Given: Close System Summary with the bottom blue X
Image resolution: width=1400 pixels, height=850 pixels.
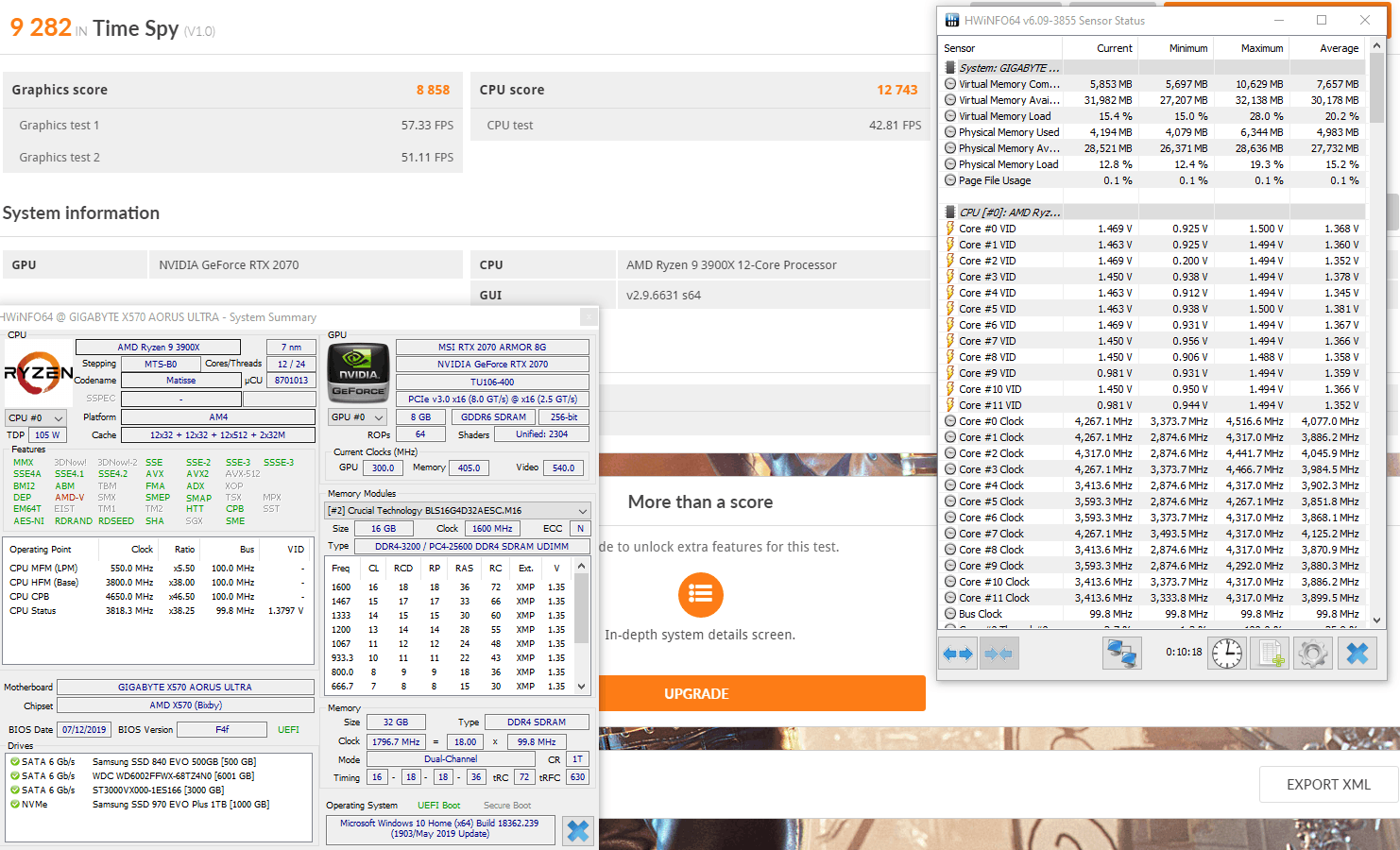Looking at the screenshot, I should click(x=578, y=830).
